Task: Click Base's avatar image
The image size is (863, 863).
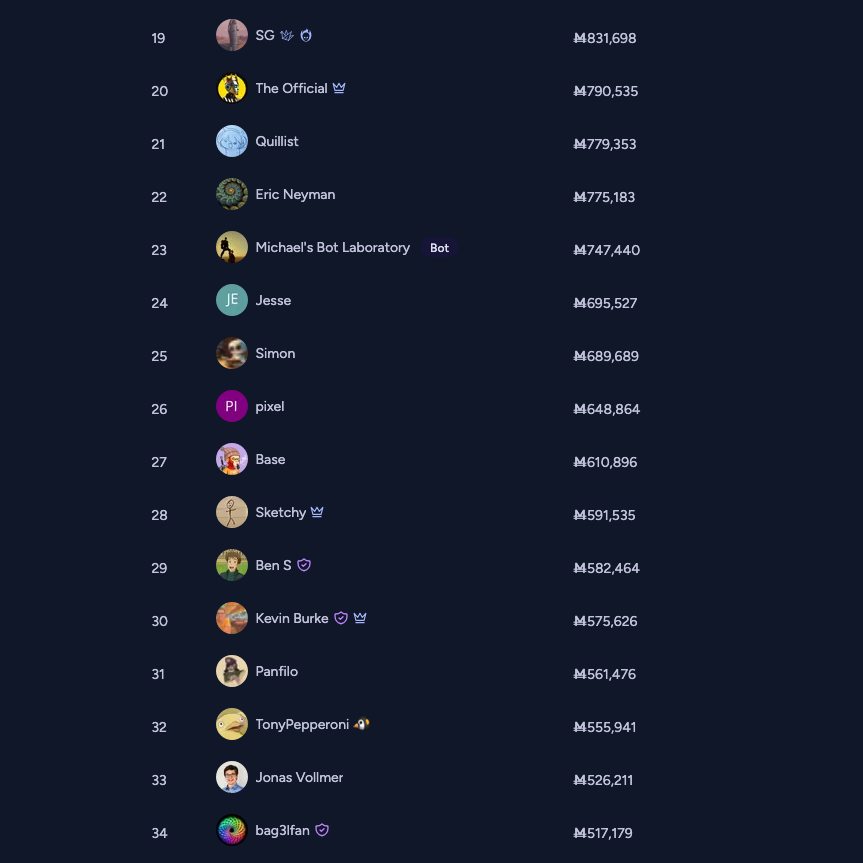Action: pyautogui.click(x=232, y=459)
